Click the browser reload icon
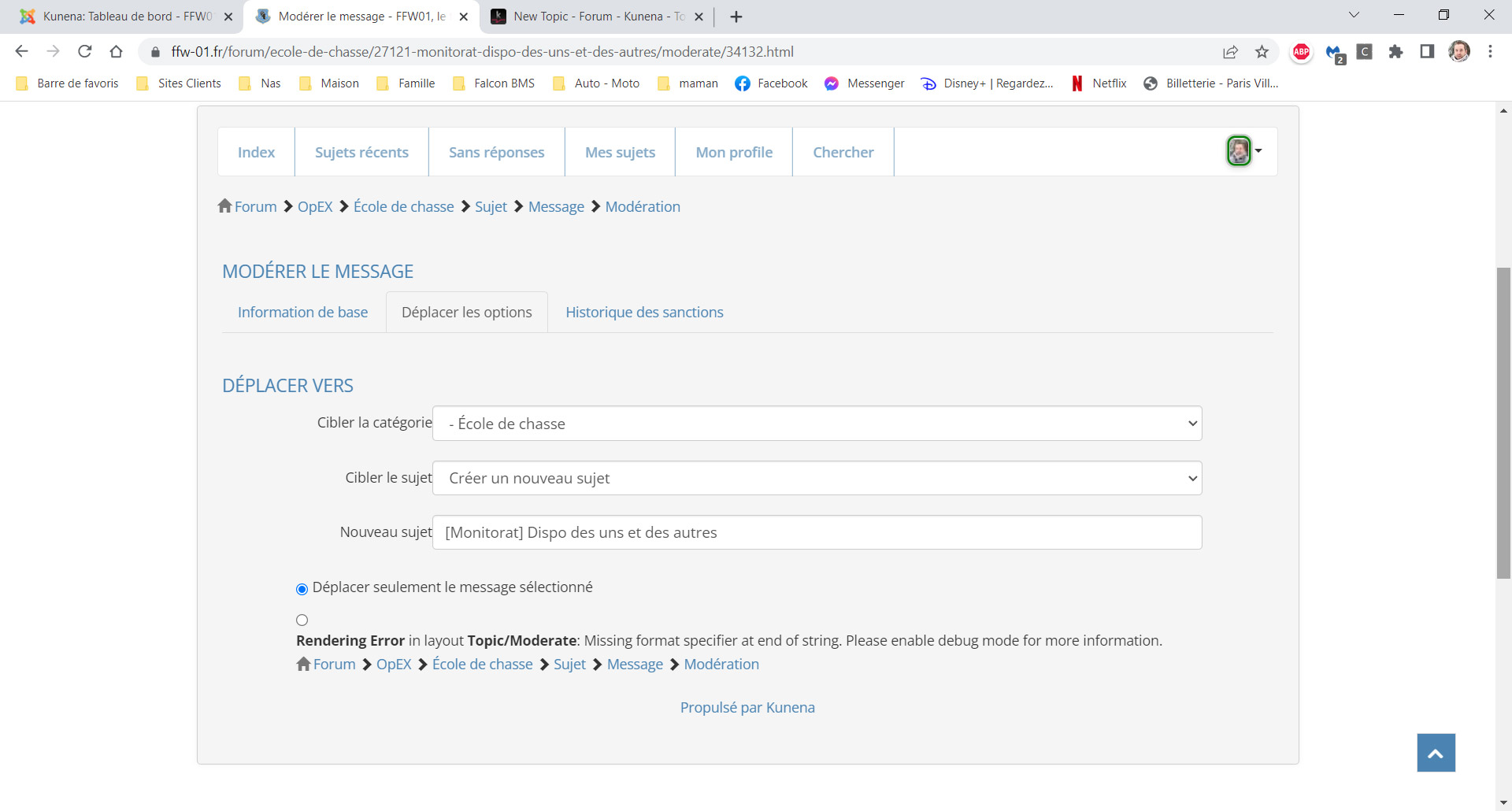The height and width of the screenshot is (811, 1512). (85, 52)
